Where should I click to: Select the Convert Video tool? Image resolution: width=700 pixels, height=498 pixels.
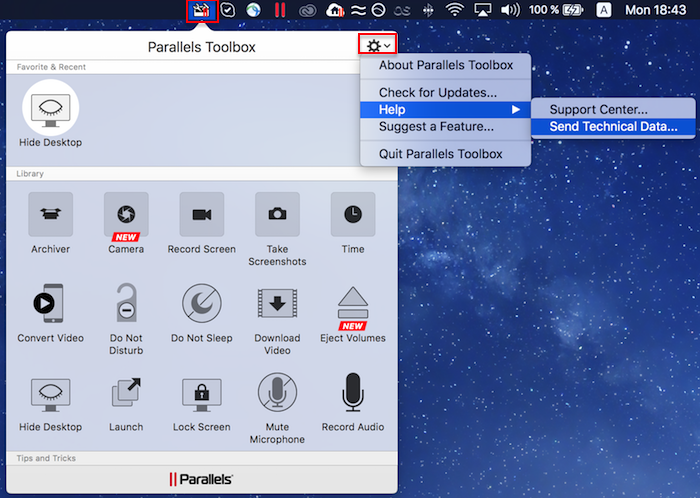(50, 303)
